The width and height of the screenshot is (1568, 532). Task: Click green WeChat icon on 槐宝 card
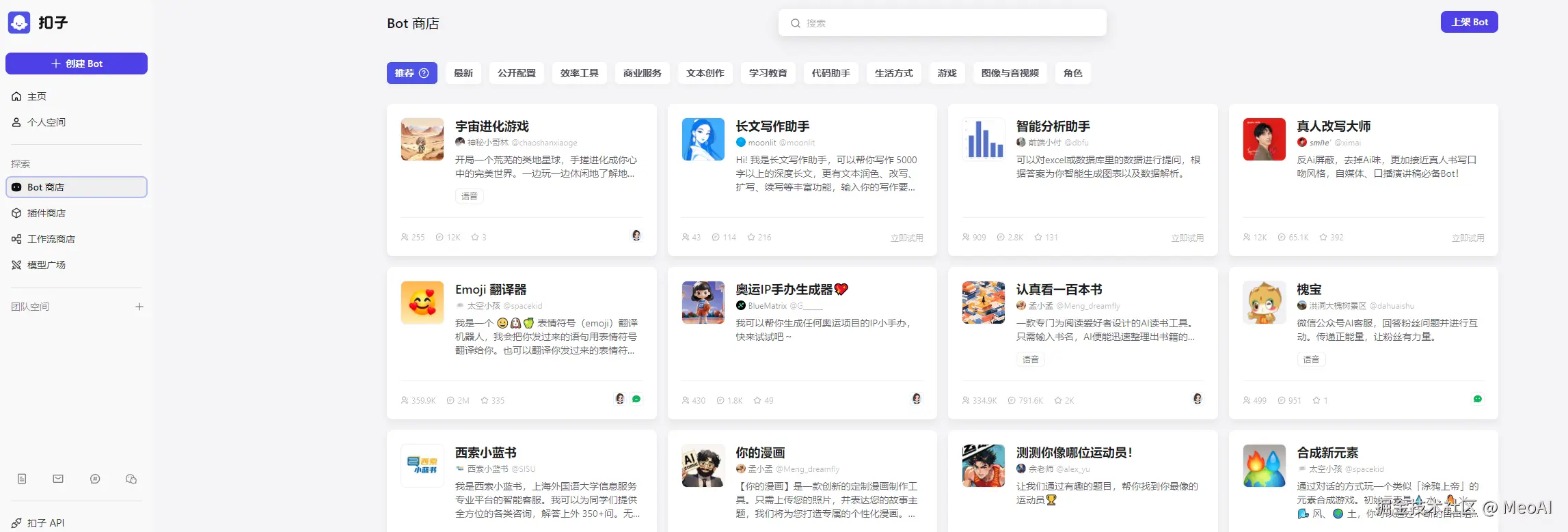1478,399
